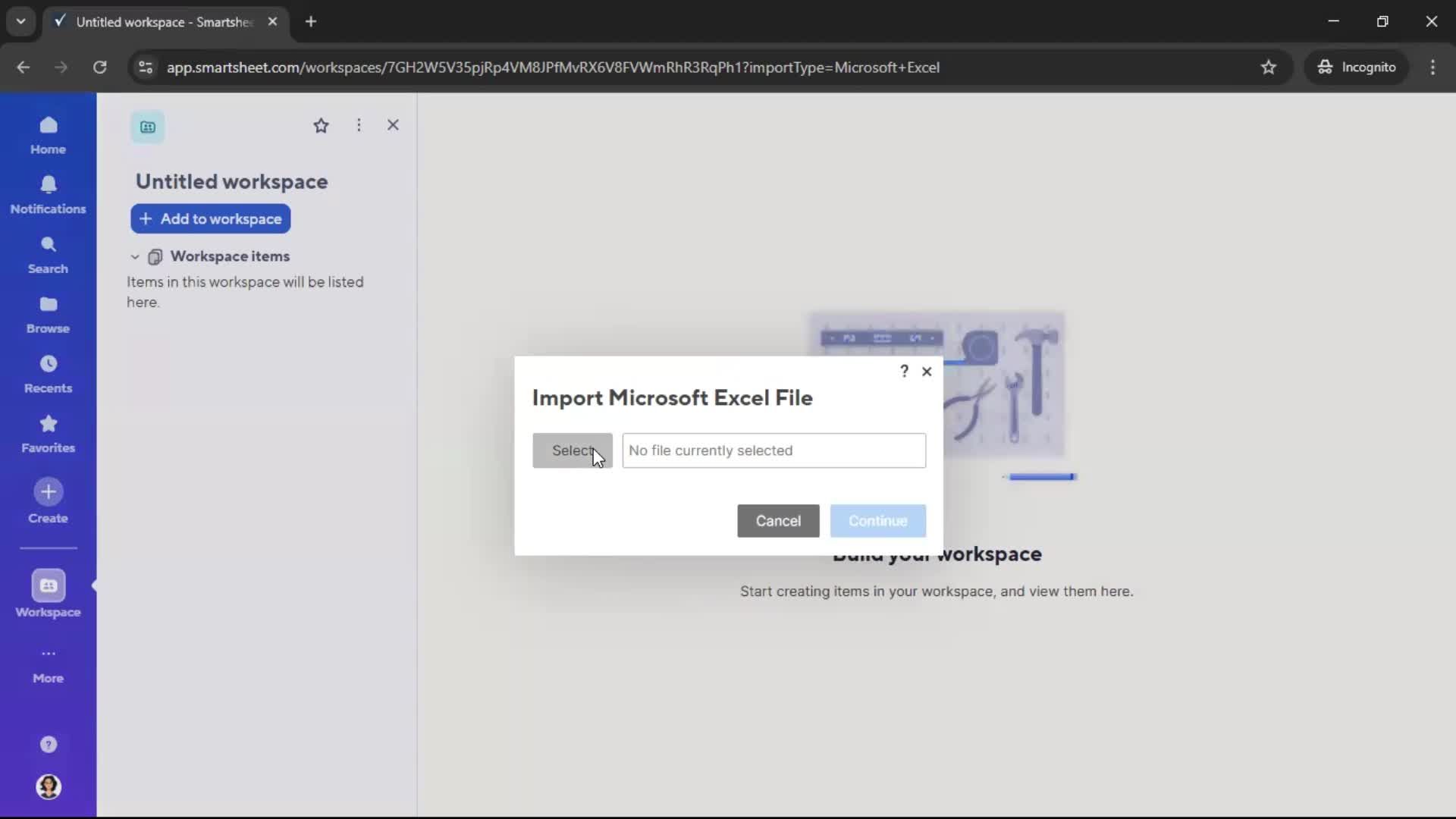Open the Browse section

[x=48, y=314]
